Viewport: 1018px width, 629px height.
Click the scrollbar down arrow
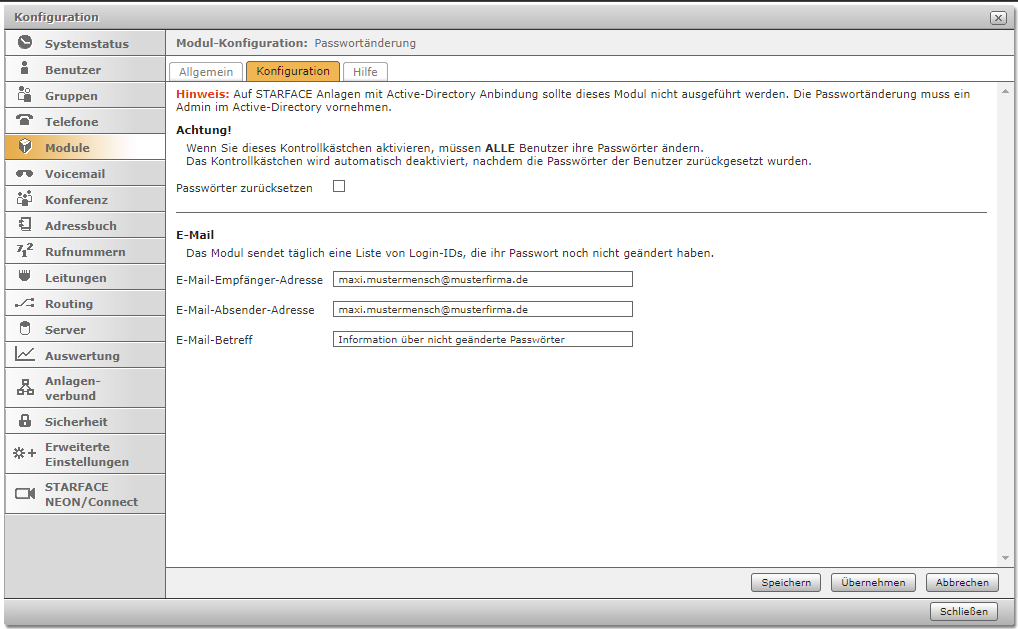[x=1005, y=558]
